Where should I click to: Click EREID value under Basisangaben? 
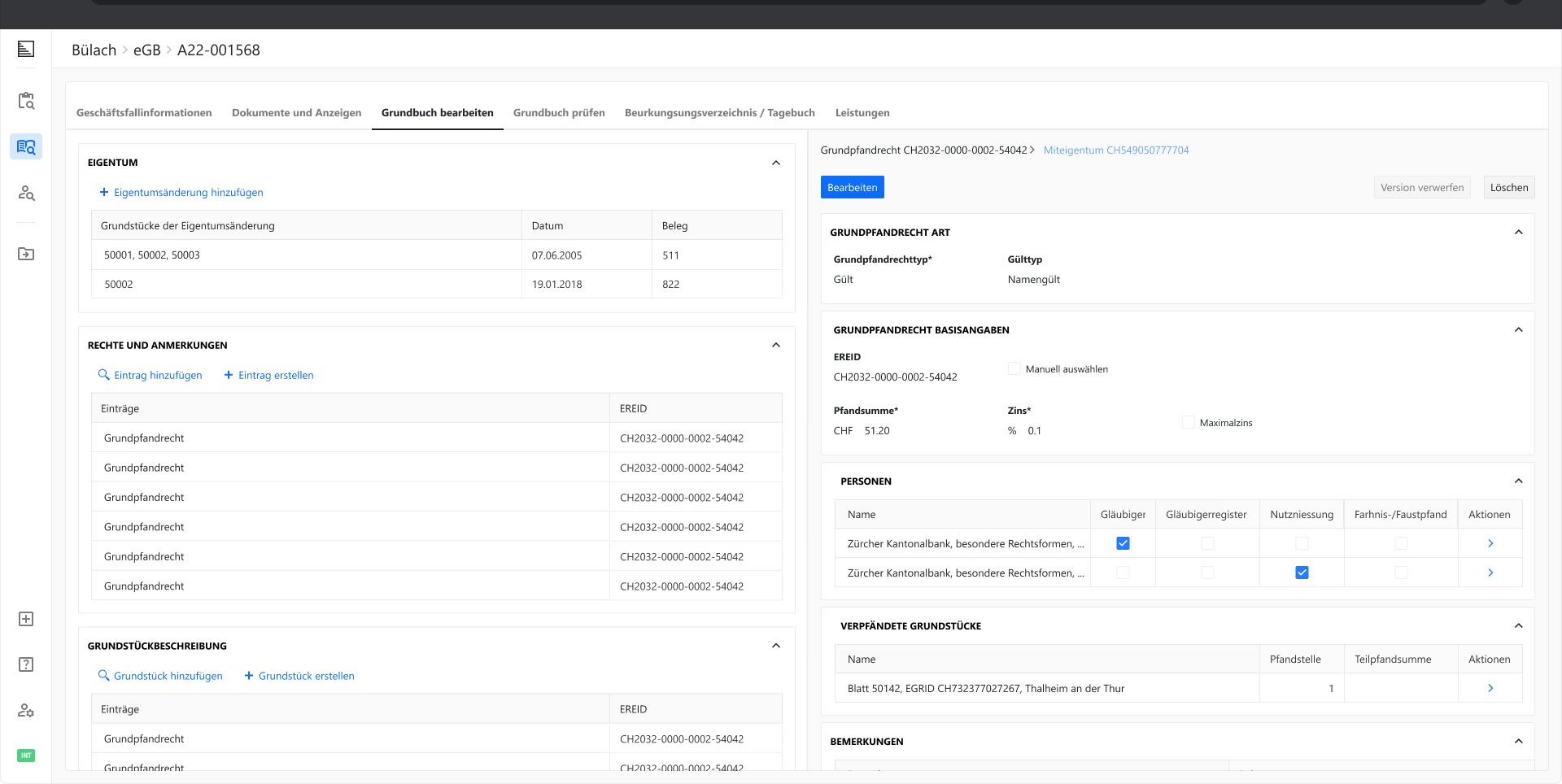pyautogui.click(x=895, y=377)
